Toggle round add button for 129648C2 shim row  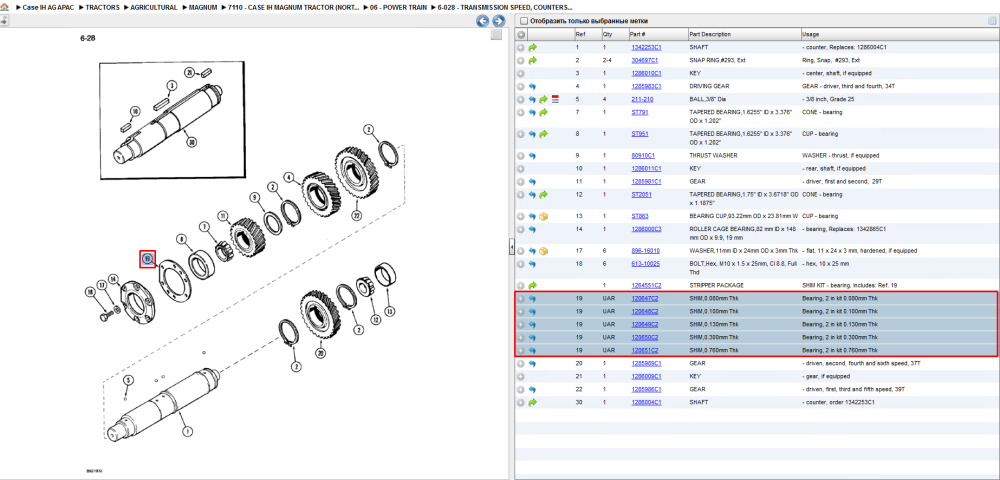[521, 312]
